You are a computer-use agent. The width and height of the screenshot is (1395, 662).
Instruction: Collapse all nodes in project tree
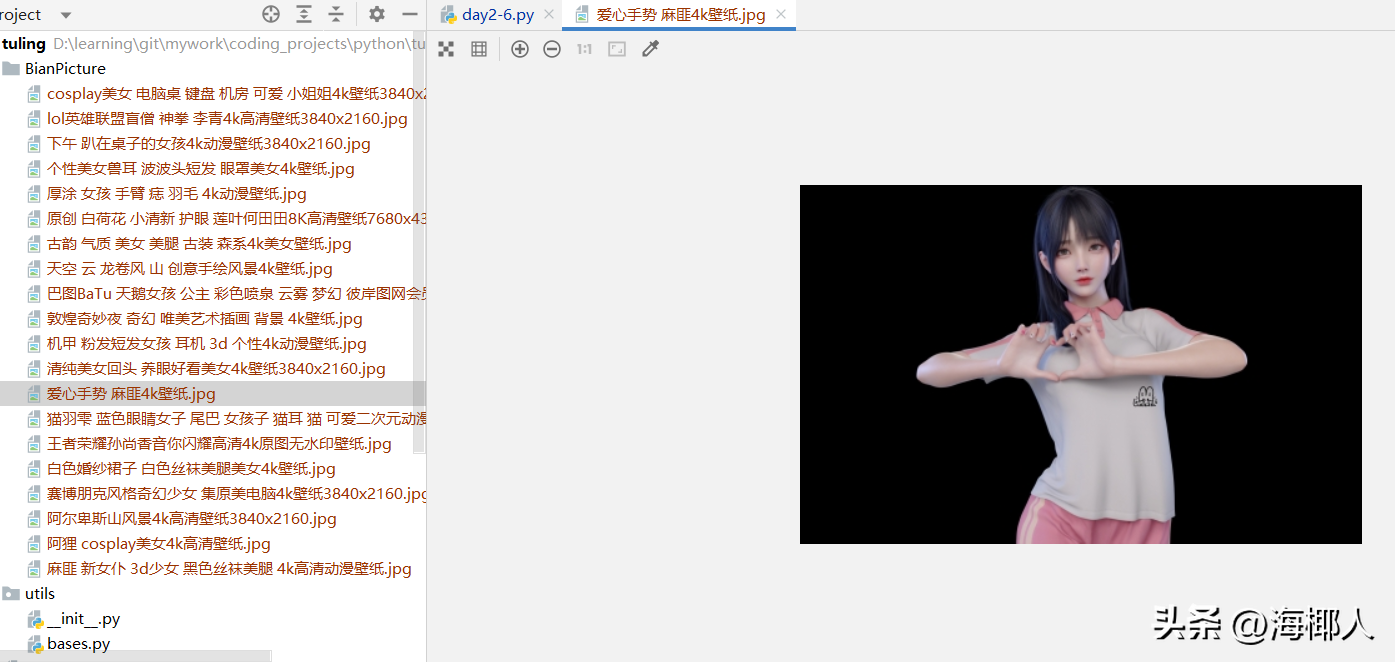(336, 14)
